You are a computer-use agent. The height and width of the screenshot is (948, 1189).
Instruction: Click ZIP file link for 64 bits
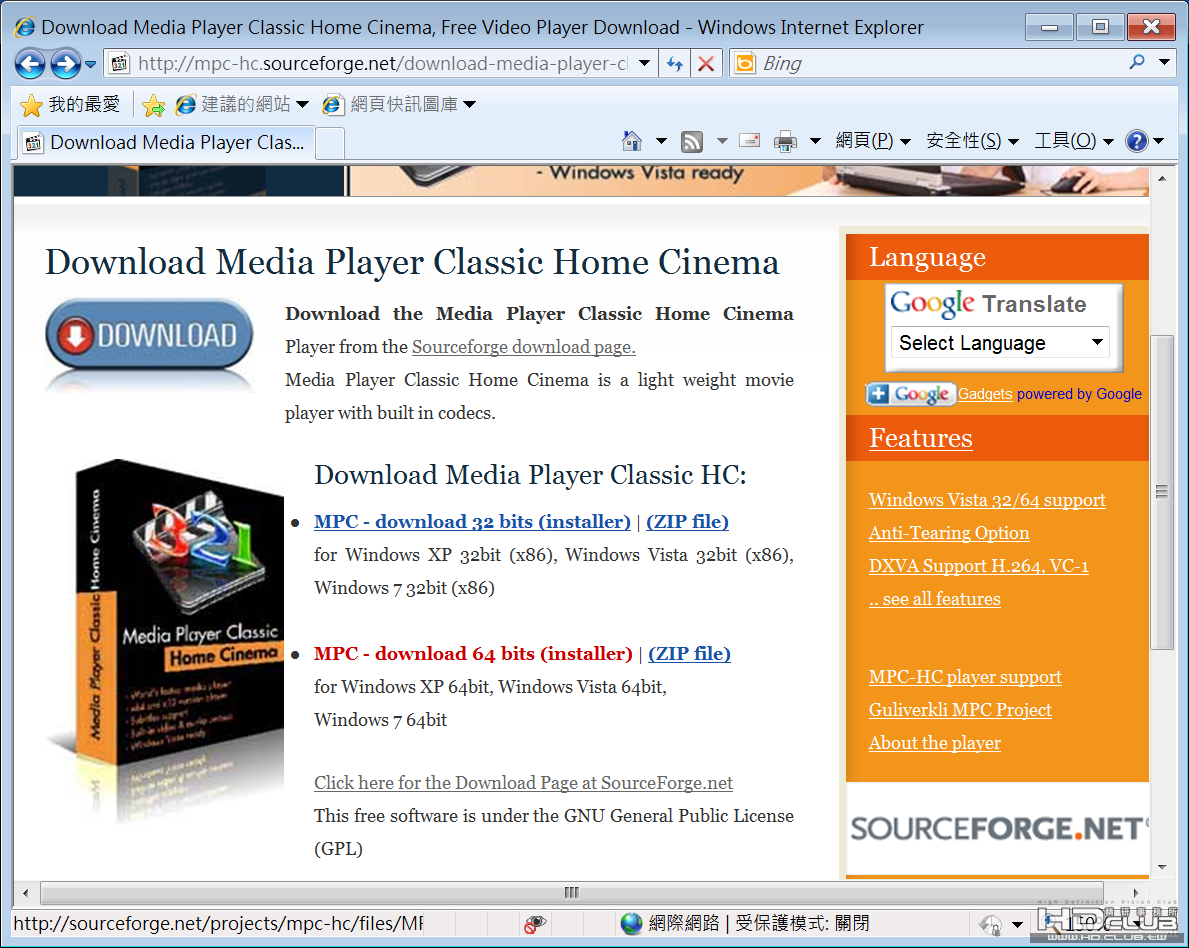[x=689, y=654]
